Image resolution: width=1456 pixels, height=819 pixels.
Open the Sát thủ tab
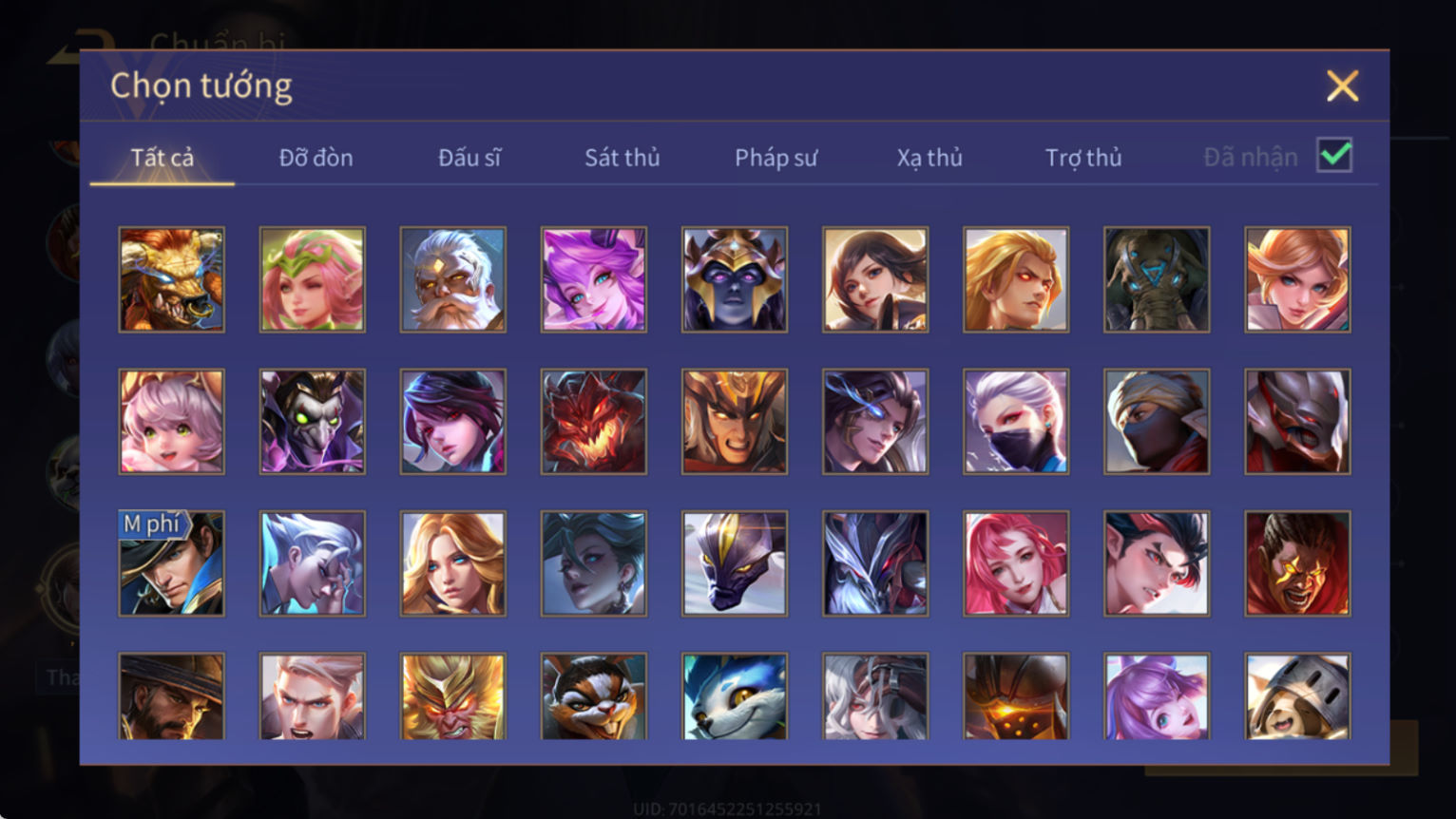click(x=623, y=158)
